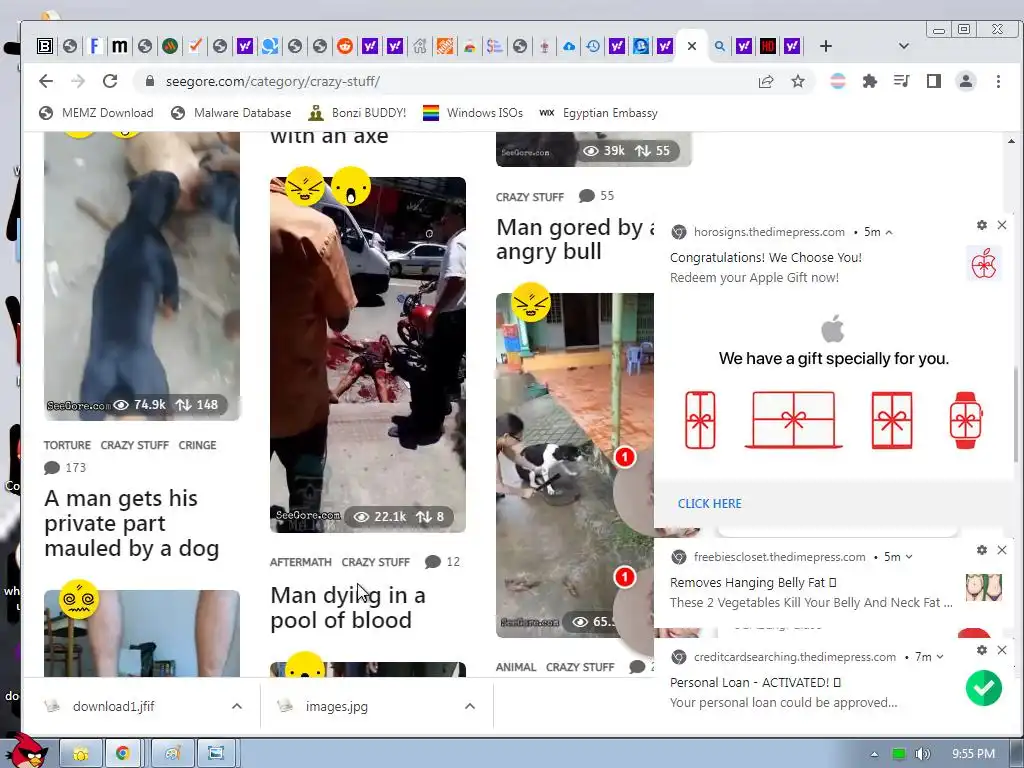Reload the current page
Viewport: 1024px width, 768px height.
pyautogui.click(x=110, y=81)
